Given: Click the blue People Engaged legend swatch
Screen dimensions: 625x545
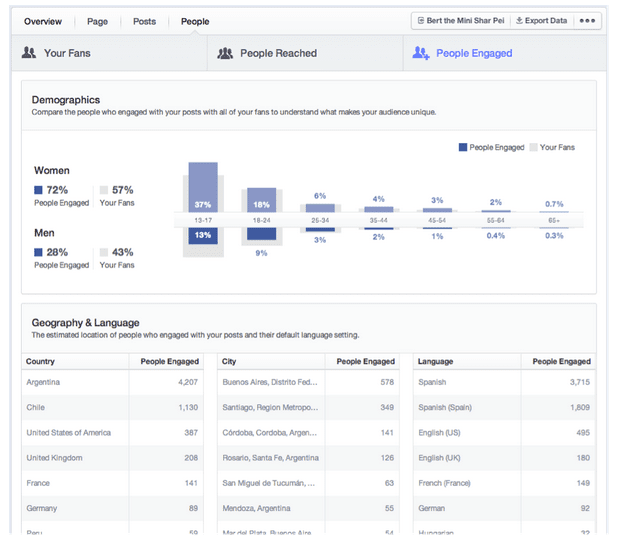Looking at the screenshot, I should pyautogui.click(x=463, y=147).
